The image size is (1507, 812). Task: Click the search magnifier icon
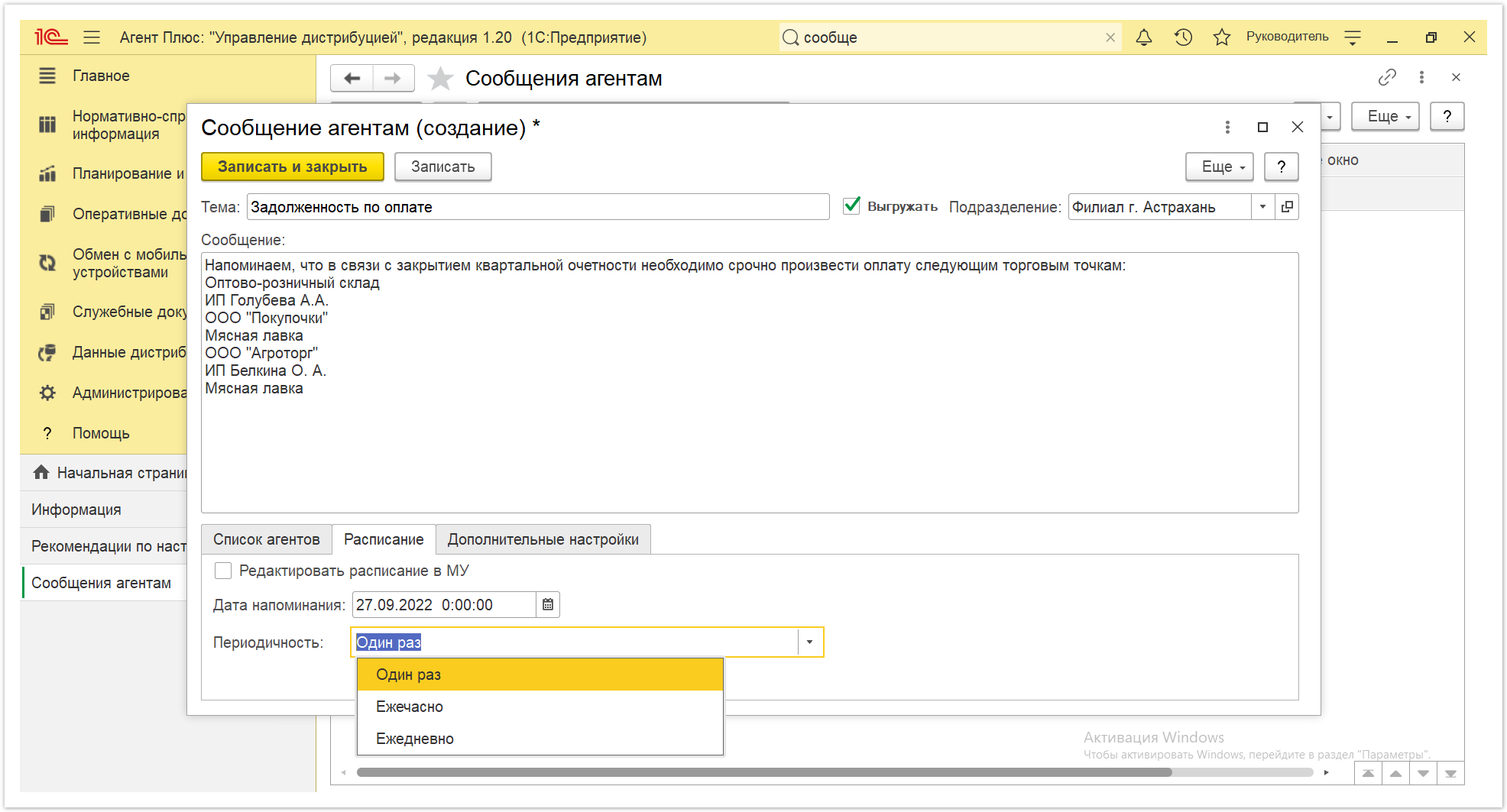coord(791,37)
